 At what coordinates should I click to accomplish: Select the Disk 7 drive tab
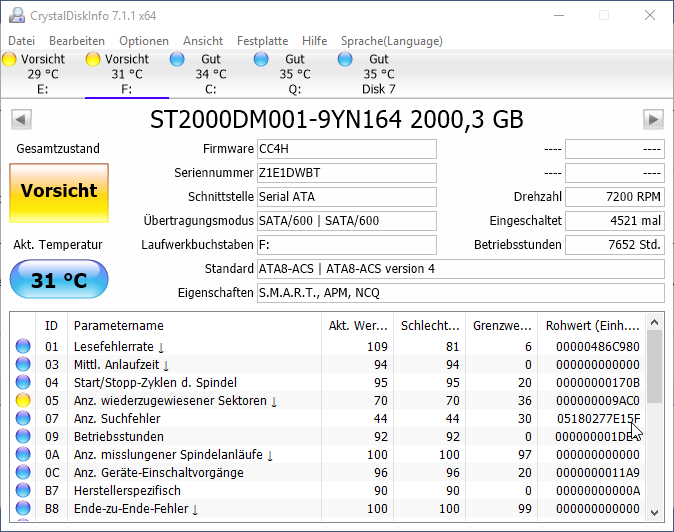tap(378, 74)
